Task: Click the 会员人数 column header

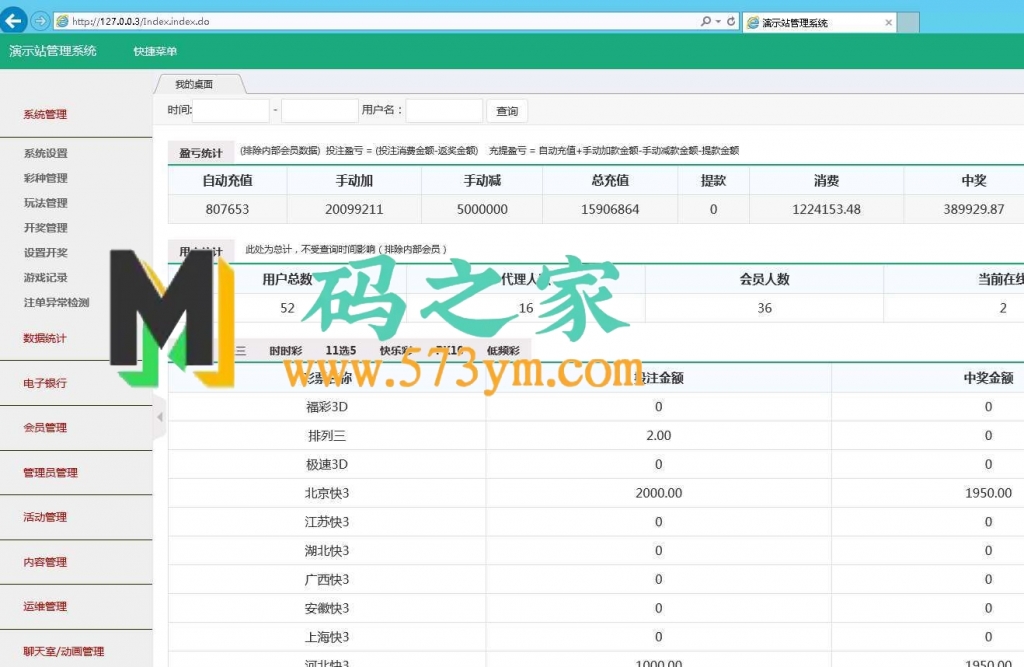Action: 764,280
